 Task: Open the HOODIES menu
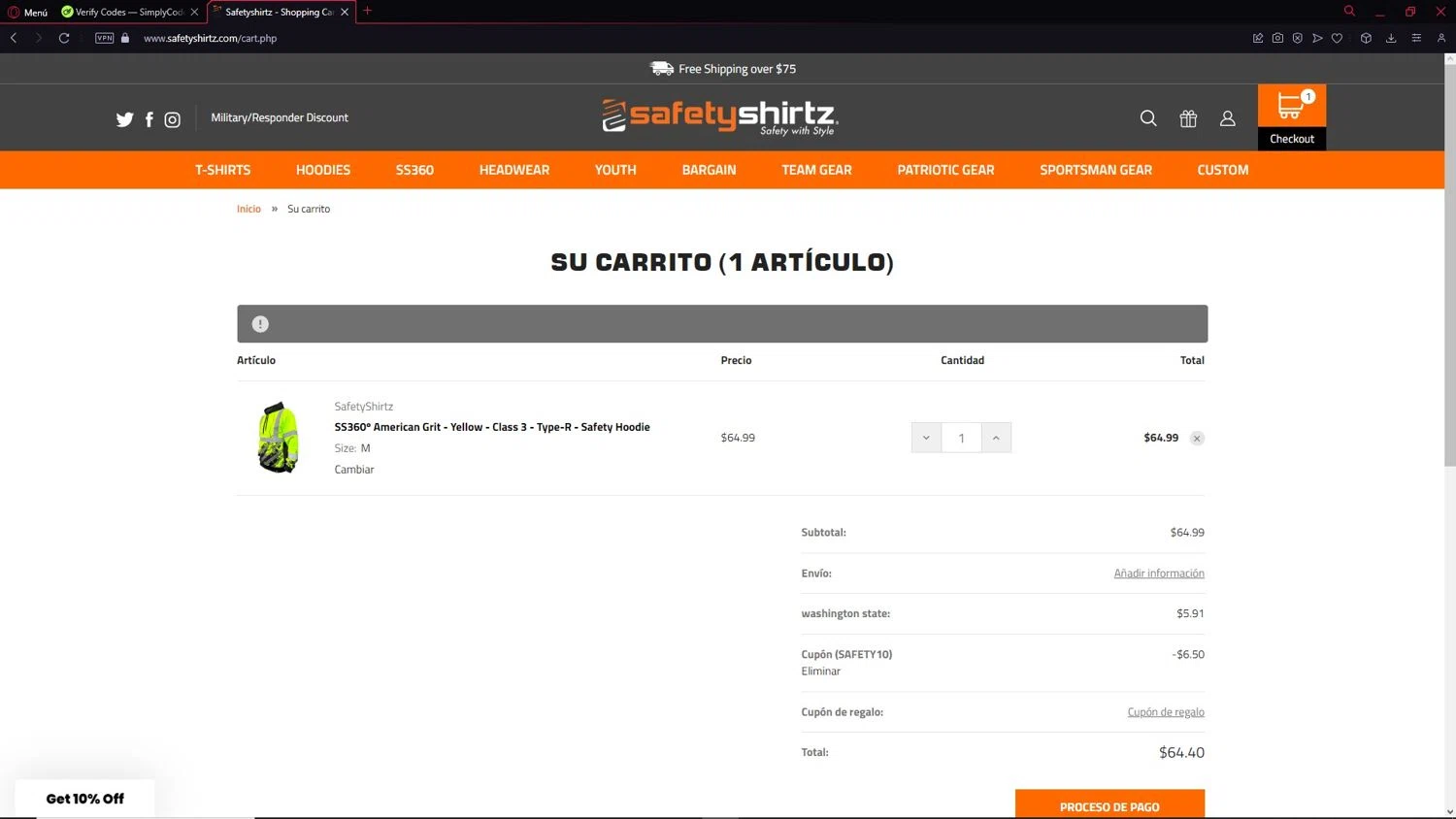pos(323,170)
